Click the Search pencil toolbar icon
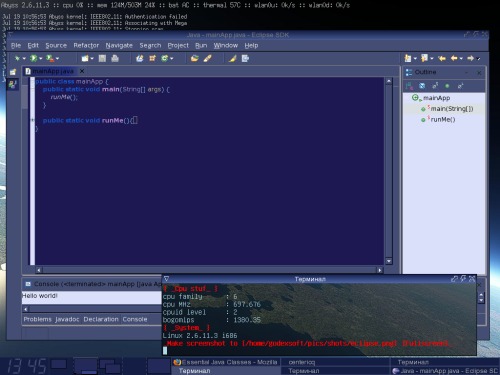This screenshot has width=500, height=375. 207,59
